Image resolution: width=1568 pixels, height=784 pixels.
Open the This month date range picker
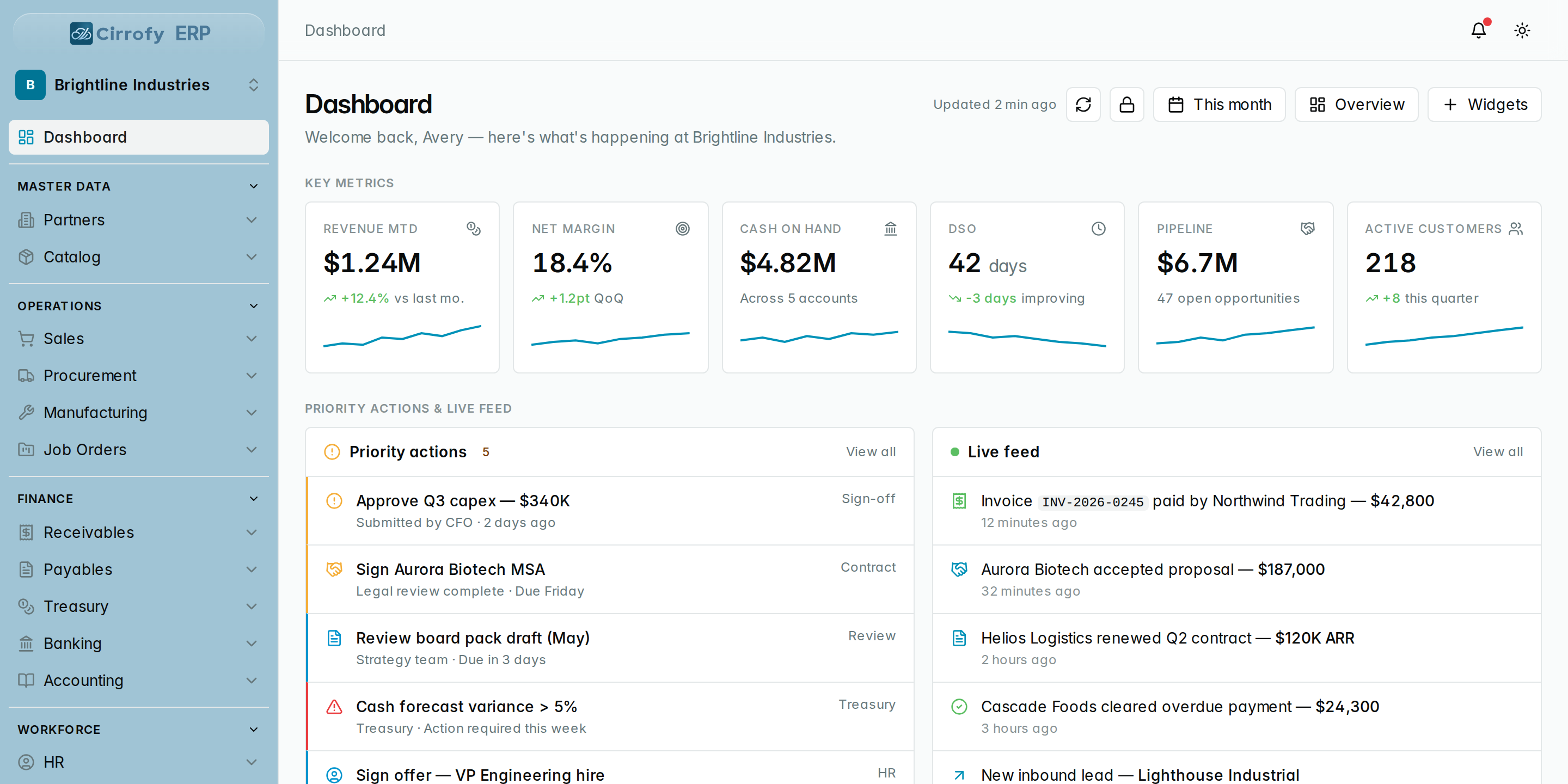pyautogui.click(x=1218, y=105)
